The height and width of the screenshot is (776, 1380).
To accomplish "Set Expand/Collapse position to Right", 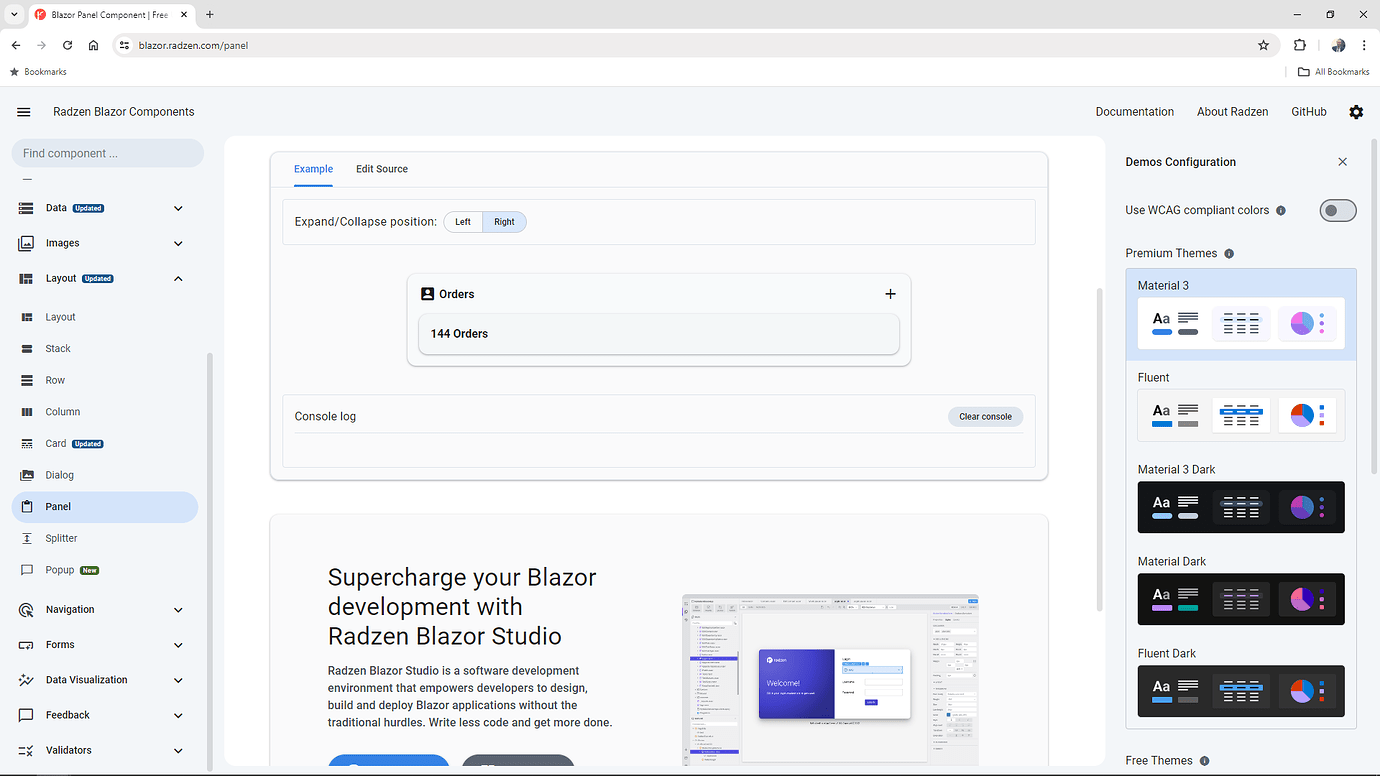I will 504,221.
